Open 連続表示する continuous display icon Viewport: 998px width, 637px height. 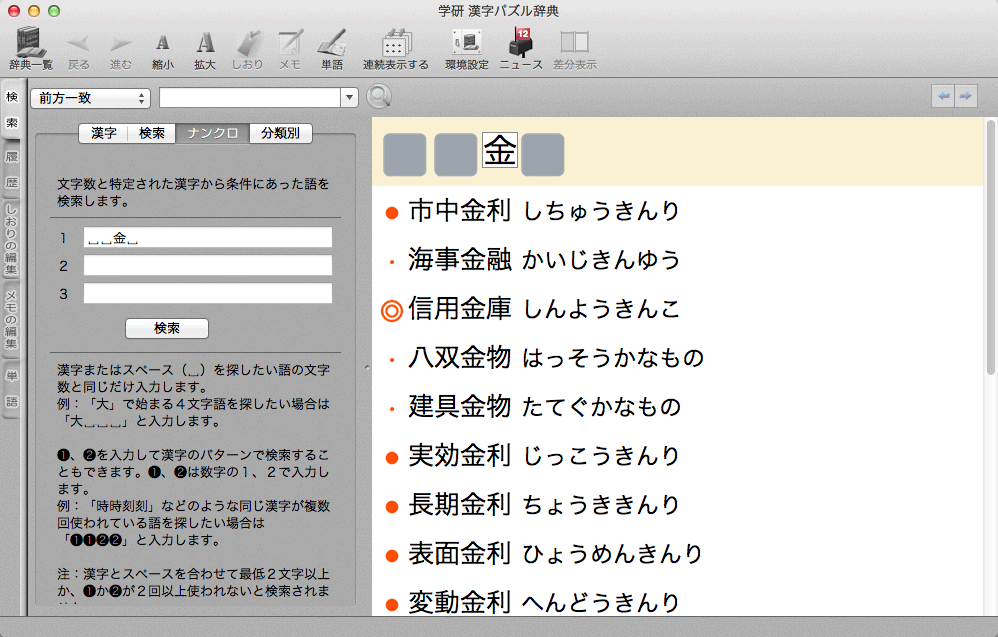click(x=395, y=48)
